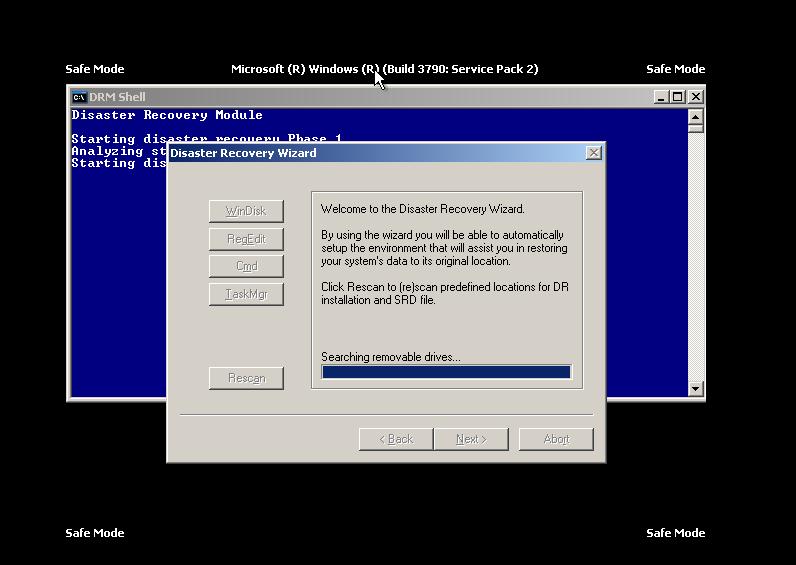Click Safe Mode label at top right
Screen dimensions: 796x565
676,69
